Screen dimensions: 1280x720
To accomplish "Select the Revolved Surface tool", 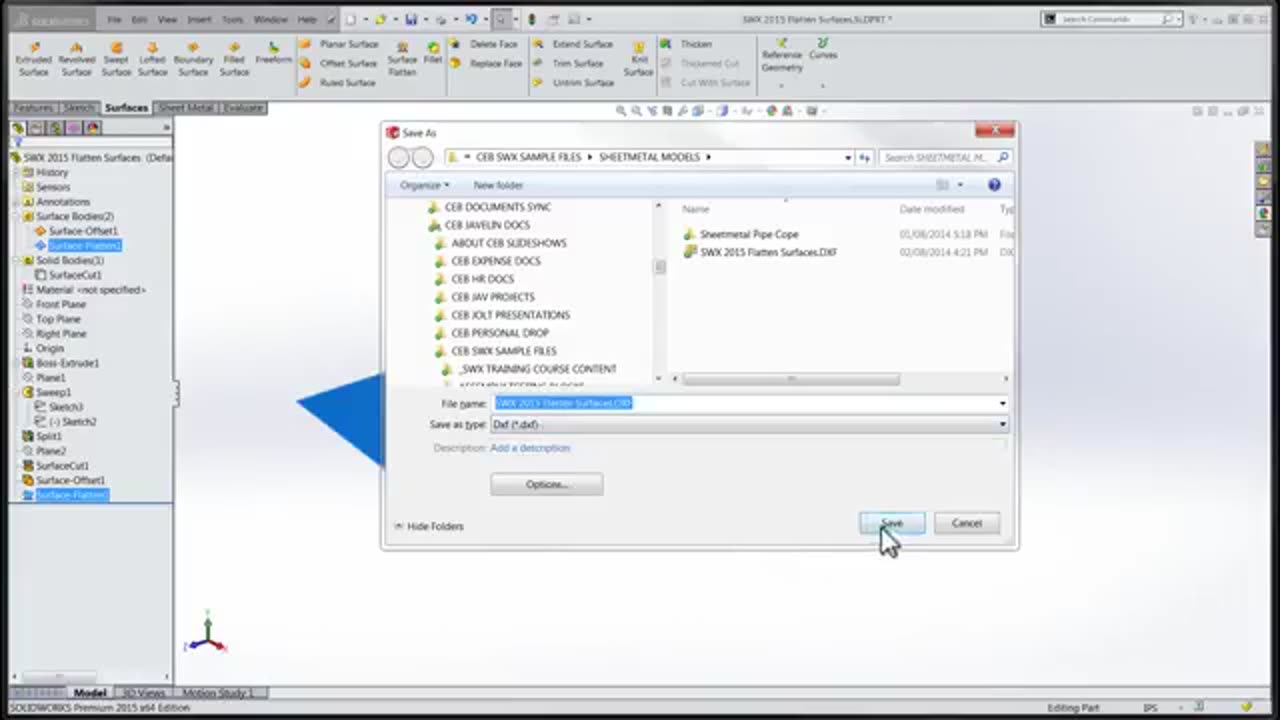I will point(76,60).
